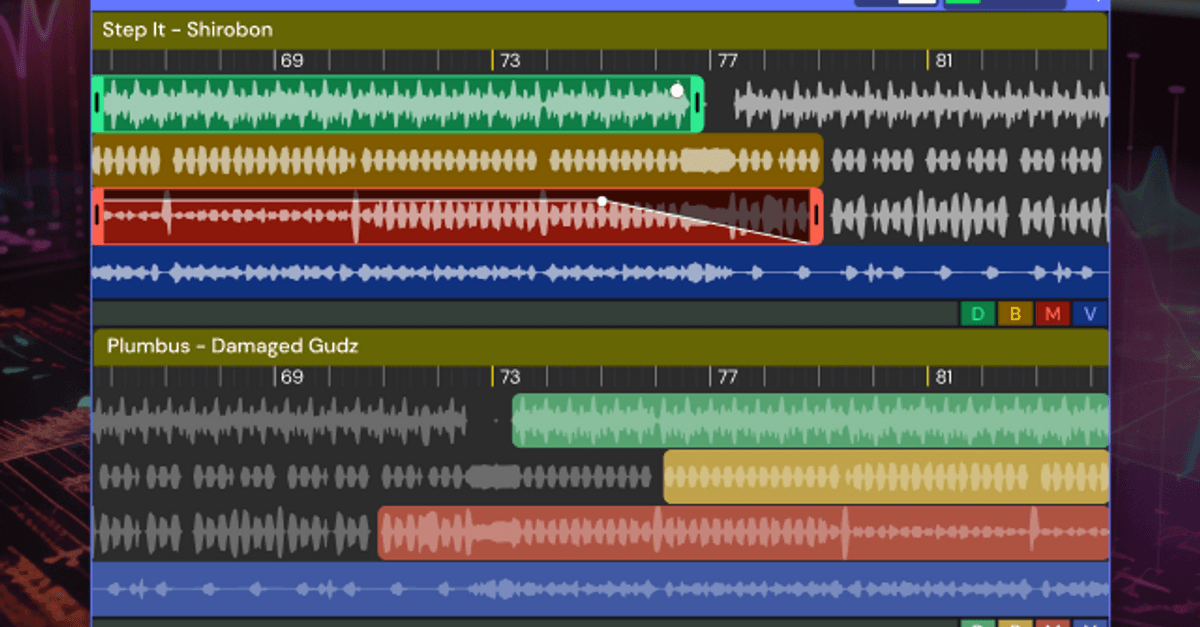Select the blue V vocals stem icon on Step It deck

(x=1089, y=313)
